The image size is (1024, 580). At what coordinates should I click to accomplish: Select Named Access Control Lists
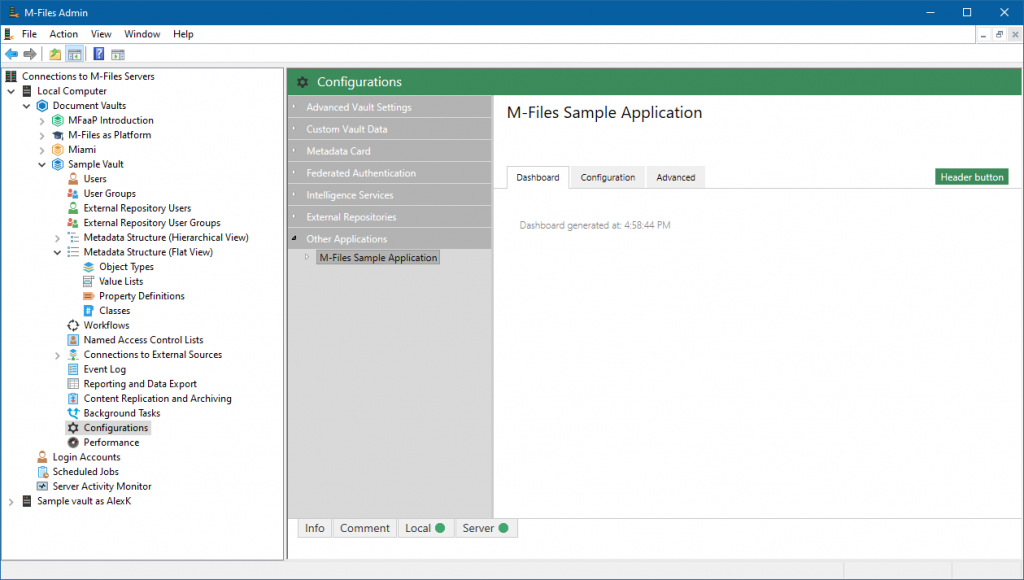pyautogui.click(x=142, y=340)
